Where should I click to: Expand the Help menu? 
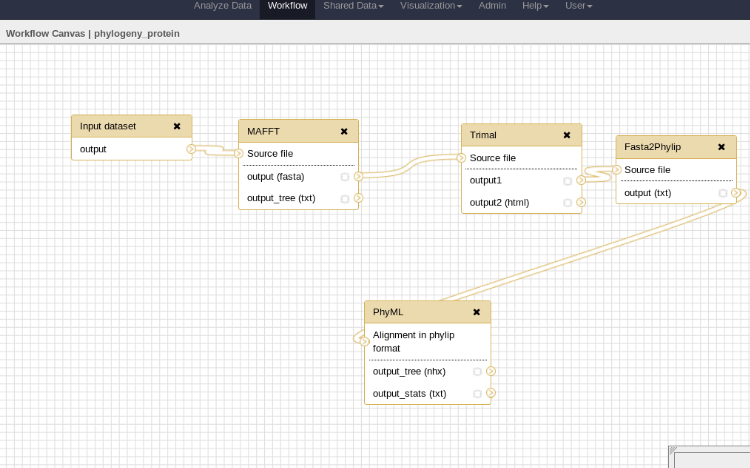535,6
